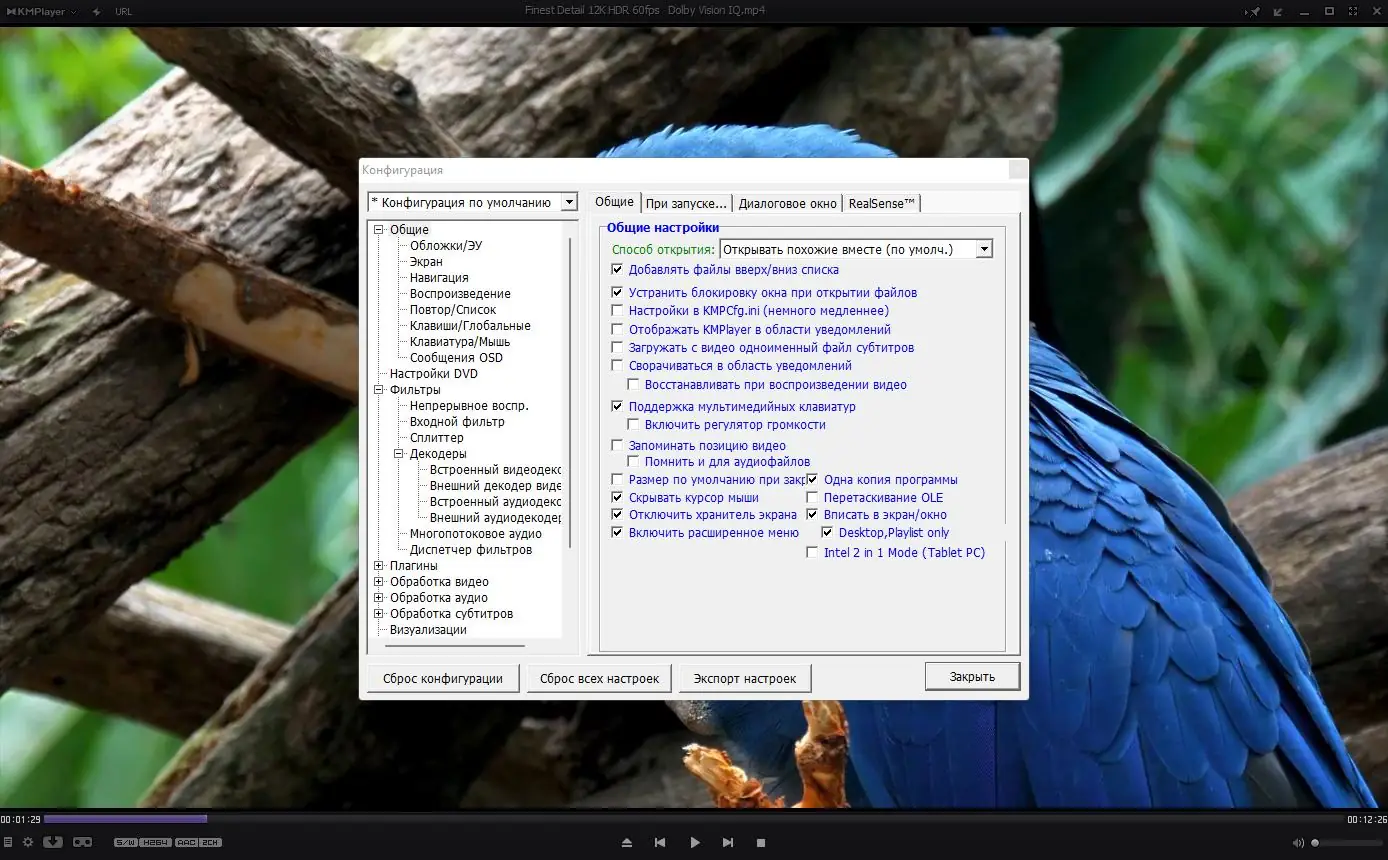The image size is (1388, 860).
Task: Click the download arrow icon in bottom bar
Action: click(x=53, y=842)
